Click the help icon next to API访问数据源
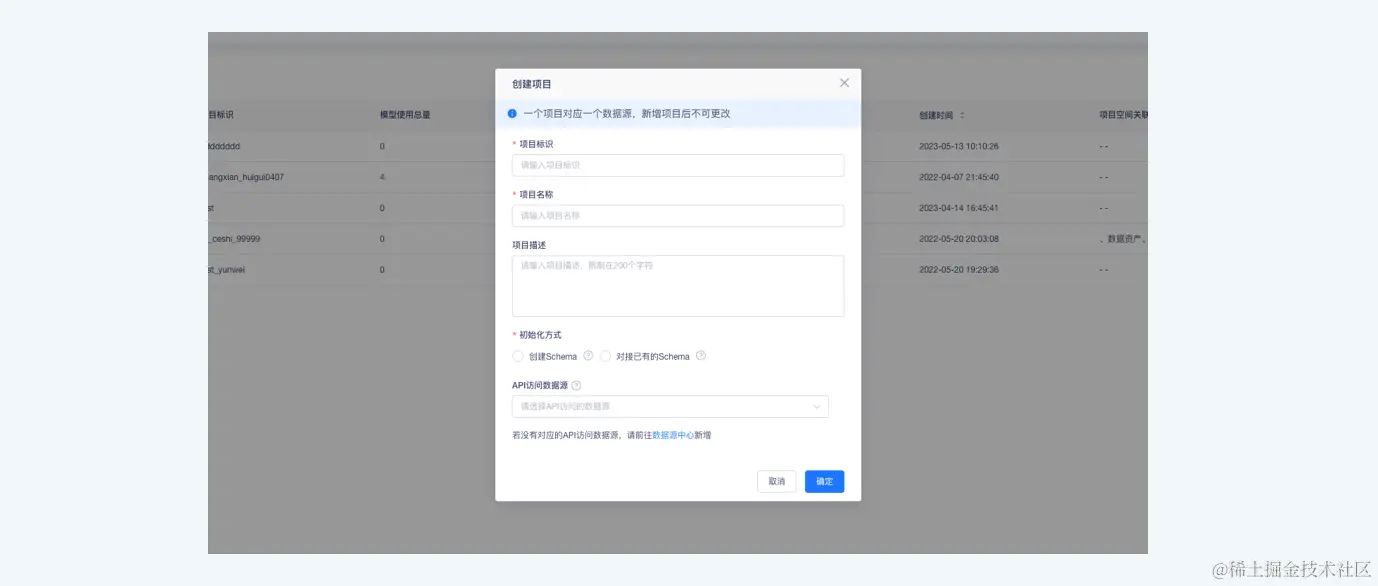 tap(576, 385)
